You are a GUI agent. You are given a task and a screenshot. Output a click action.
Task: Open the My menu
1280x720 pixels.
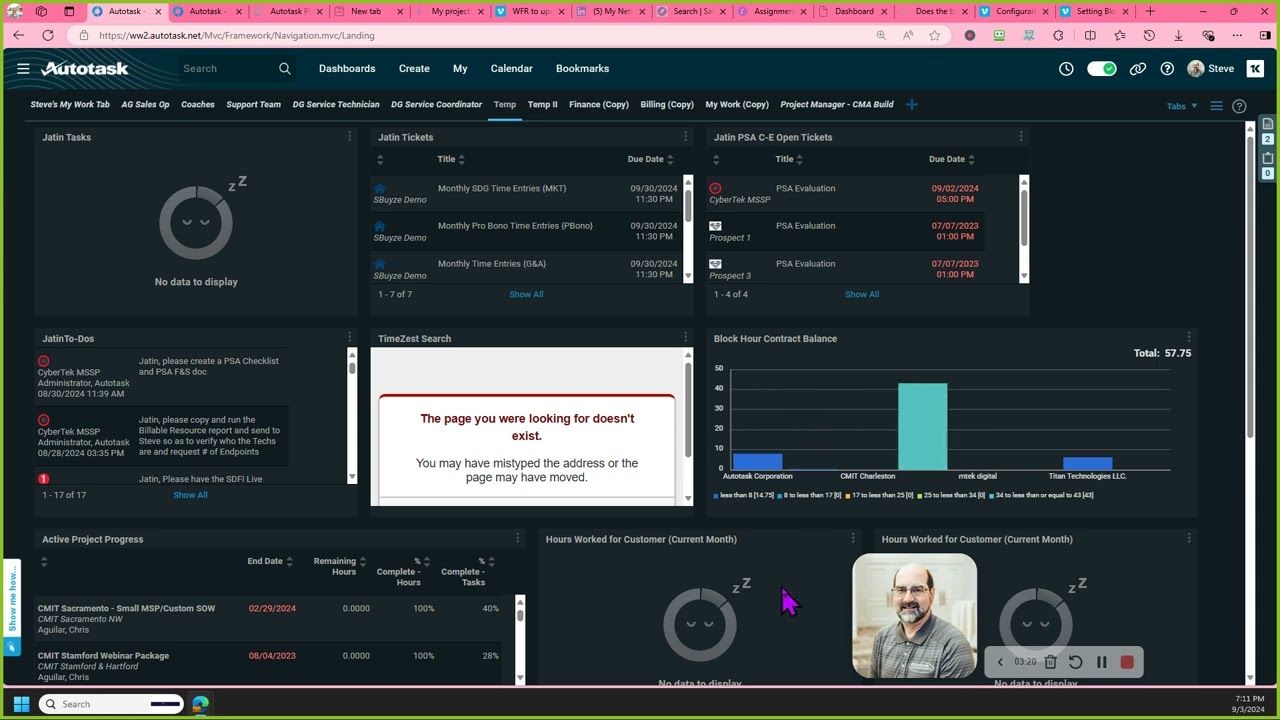pos(460,69)
